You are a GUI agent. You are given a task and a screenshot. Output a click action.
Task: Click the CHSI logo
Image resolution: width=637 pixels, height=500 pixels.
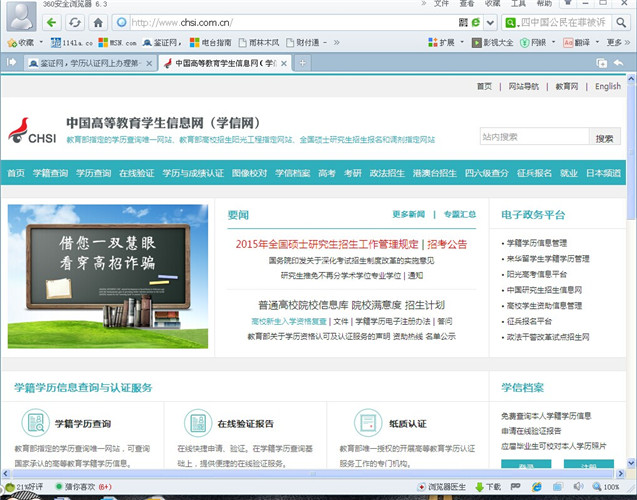(32, 131)
